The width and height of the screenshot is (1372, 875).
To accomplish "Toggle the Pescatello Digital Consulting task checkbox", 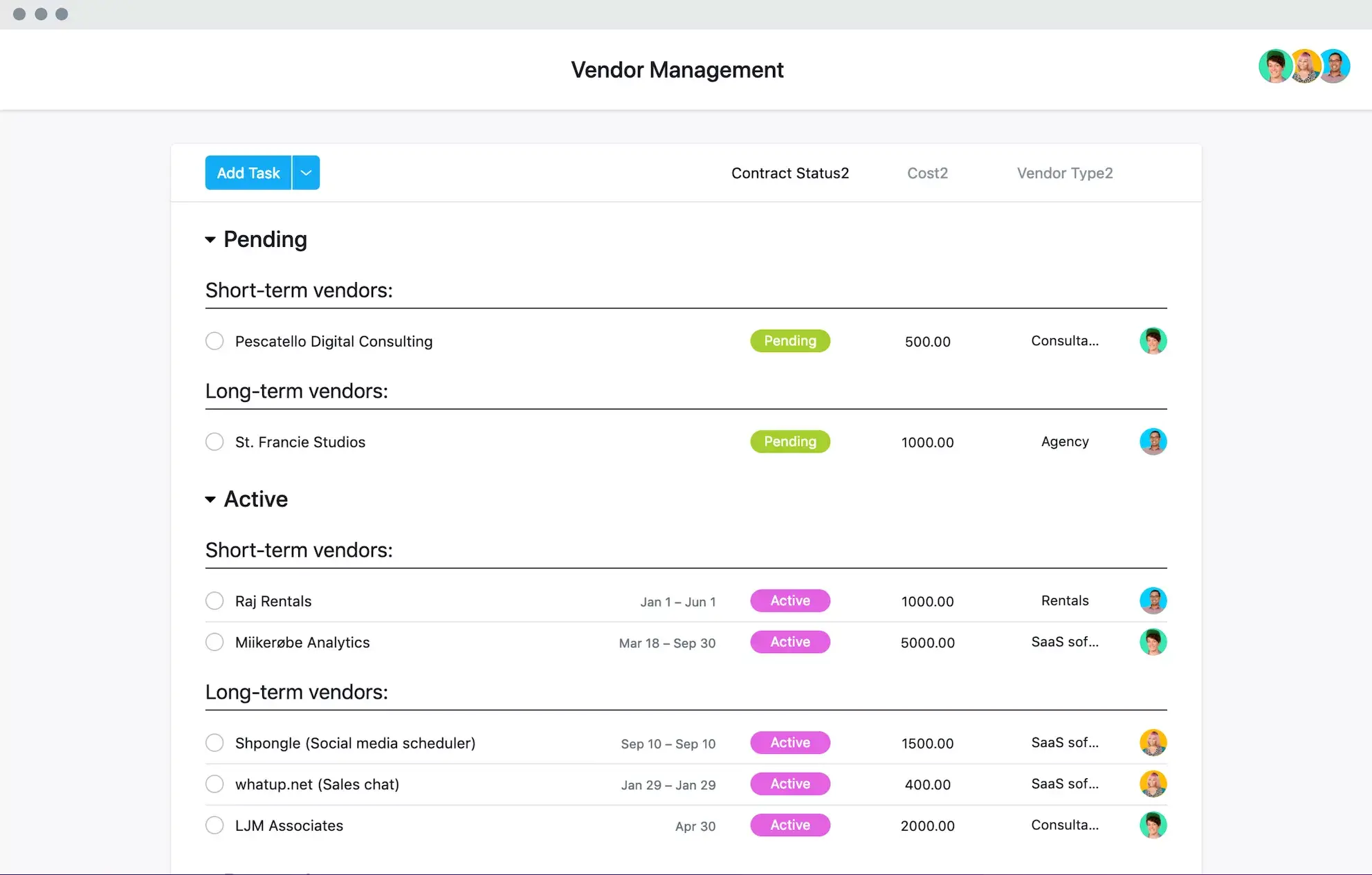I will [214, 340].
